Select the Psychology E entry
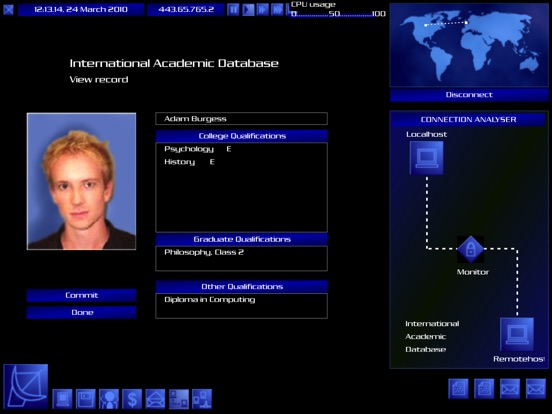Viewport: 552px width, 414px height. coord(197,149)
